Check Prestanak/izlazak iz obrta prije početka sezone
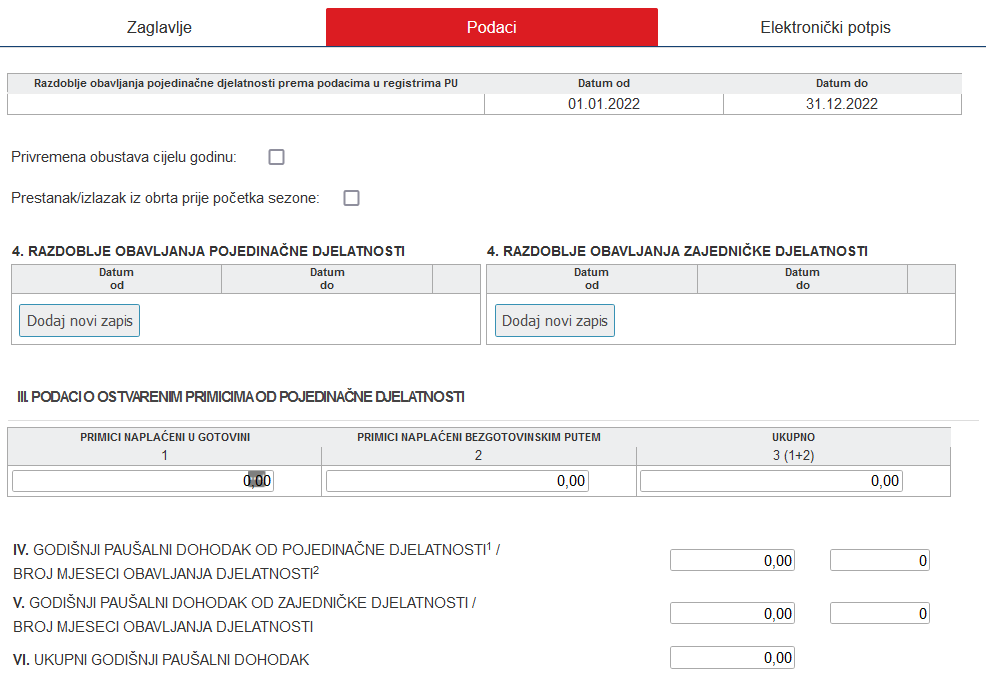Image resolution: width=986 pixels, height=695 pixels. [350, 198]
